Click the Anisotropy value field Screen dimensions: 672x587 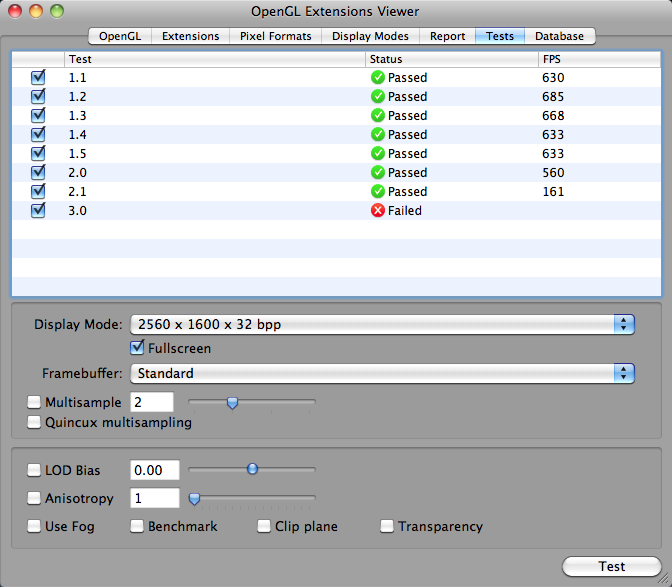[155, 498]
